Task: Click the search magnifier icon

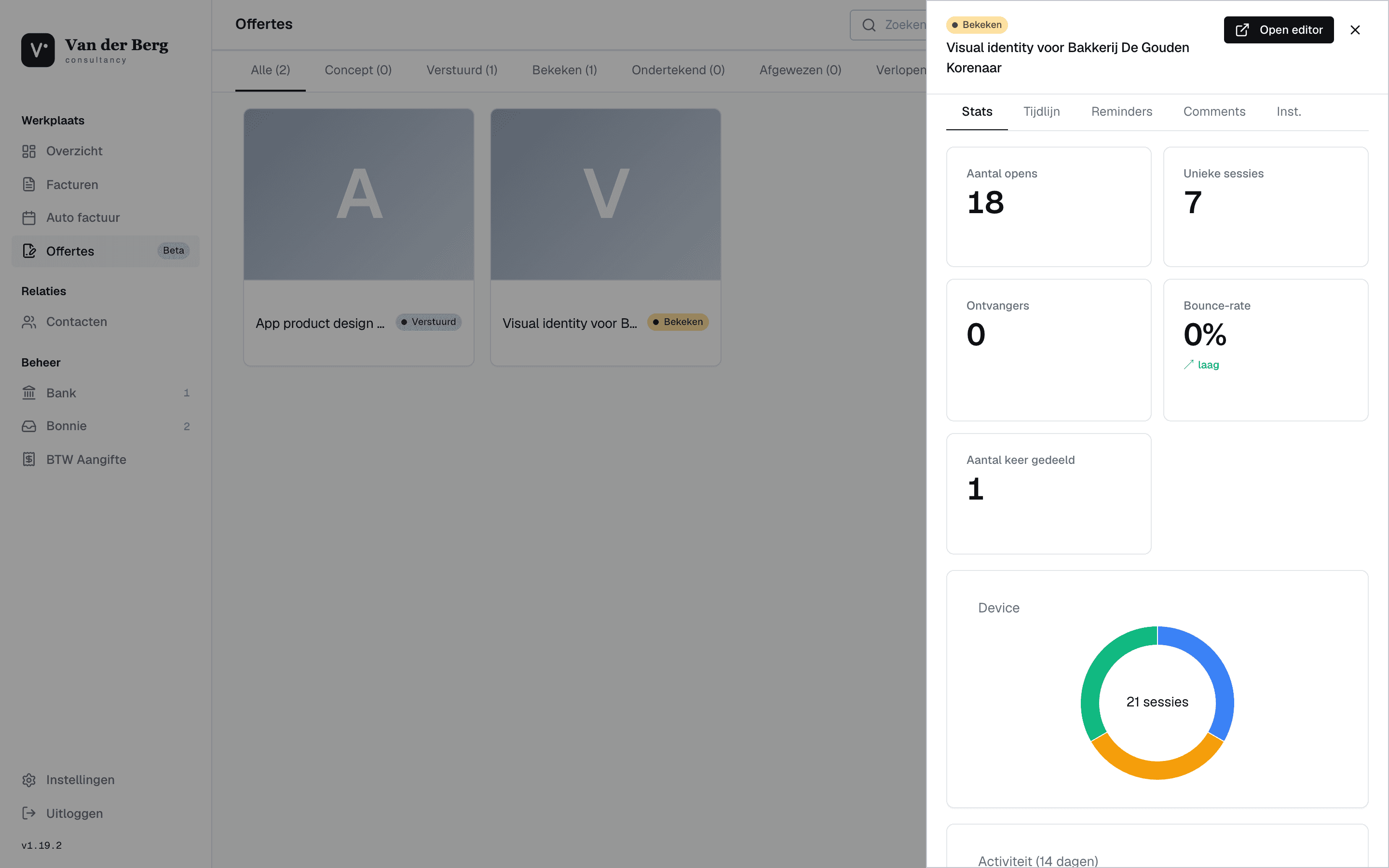Action: 869,25
